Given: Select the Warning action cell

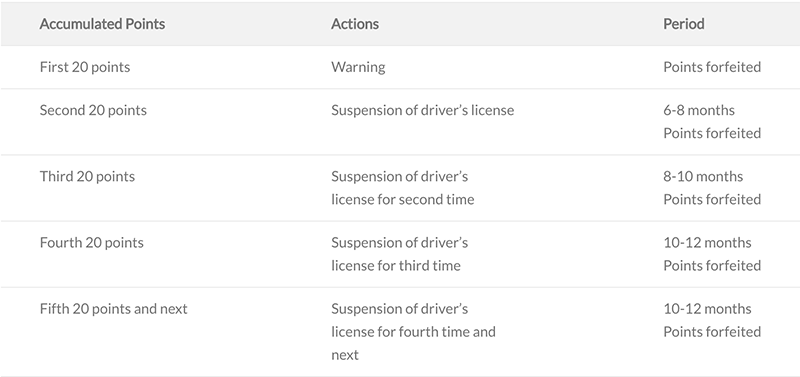Looking at the screenshot, I should tap(358, 67).
